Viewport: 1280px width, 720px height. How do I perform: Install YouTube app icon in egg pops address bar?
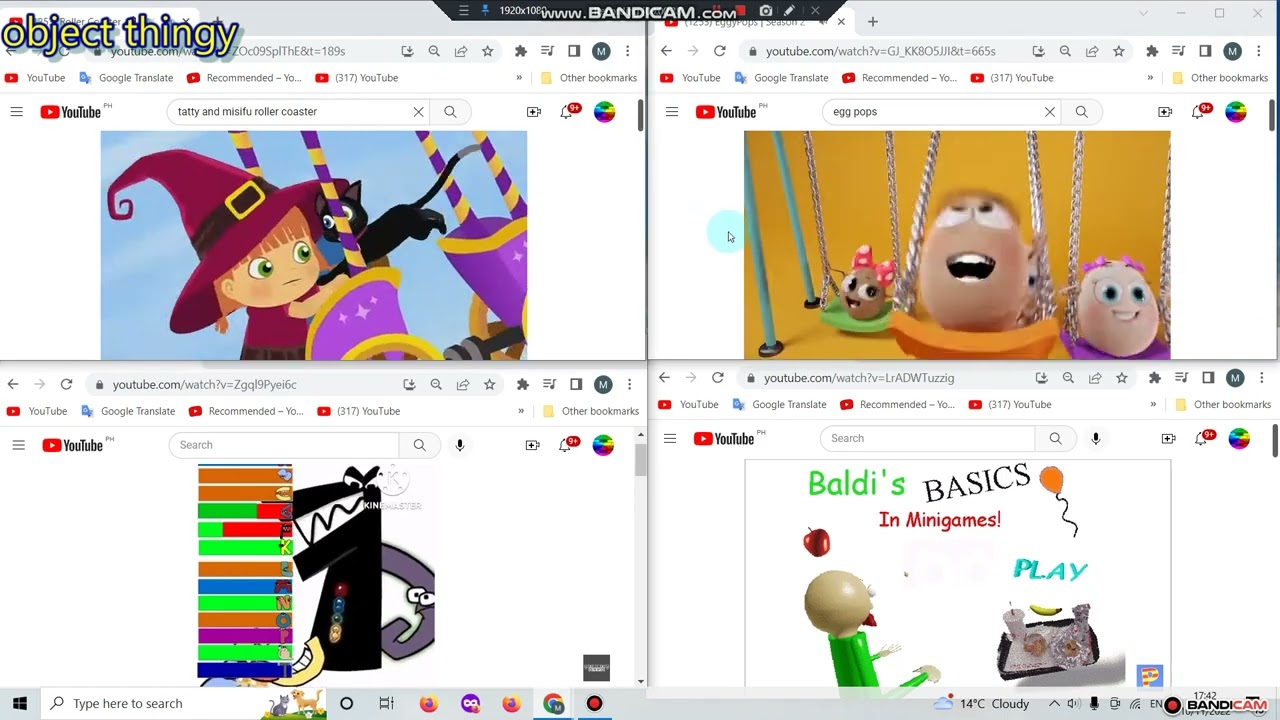(x=1038, y=51)
